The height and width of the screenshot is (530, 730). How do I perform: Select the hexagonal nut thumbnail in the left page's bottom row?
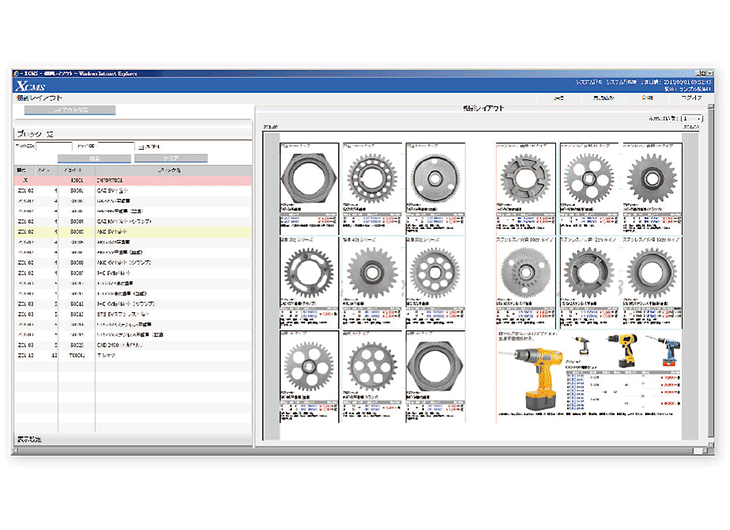tap(434, 366)
